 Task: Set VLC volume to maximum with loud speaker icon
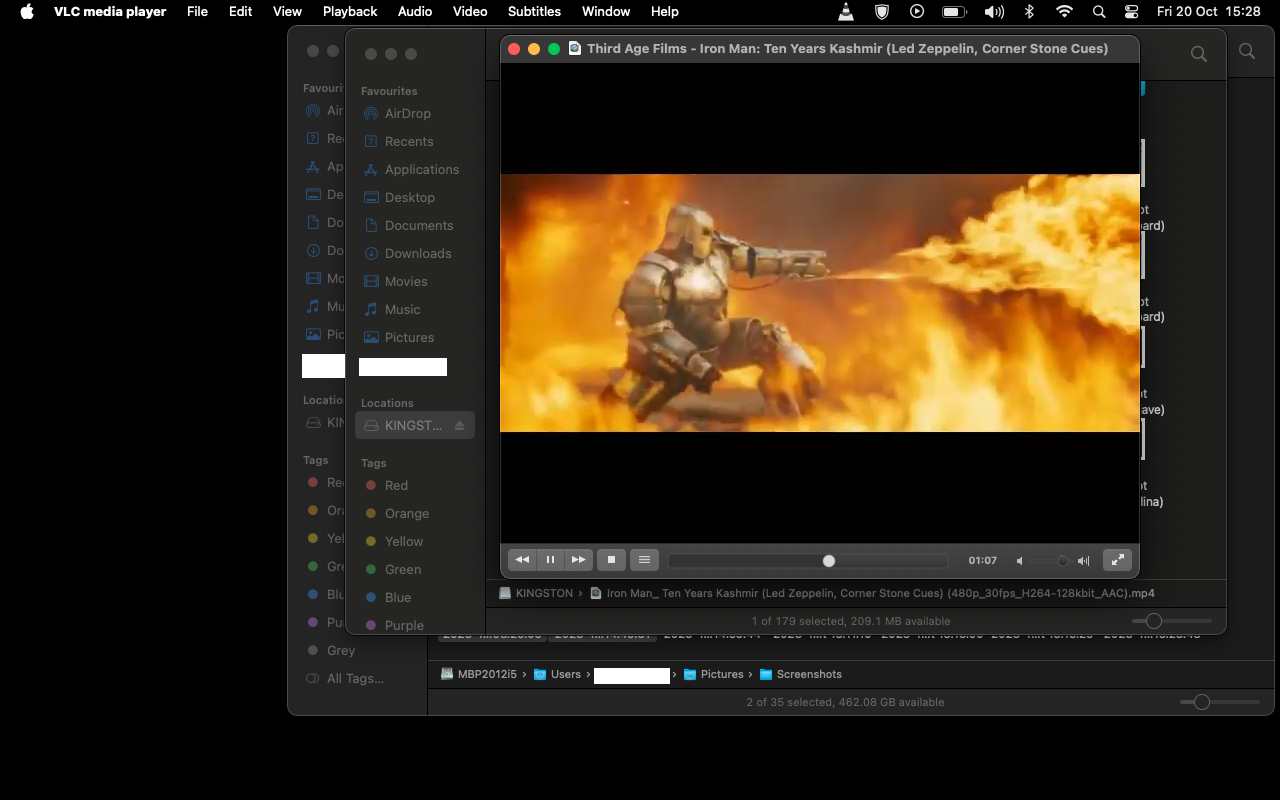click(x=1083, y=561)
